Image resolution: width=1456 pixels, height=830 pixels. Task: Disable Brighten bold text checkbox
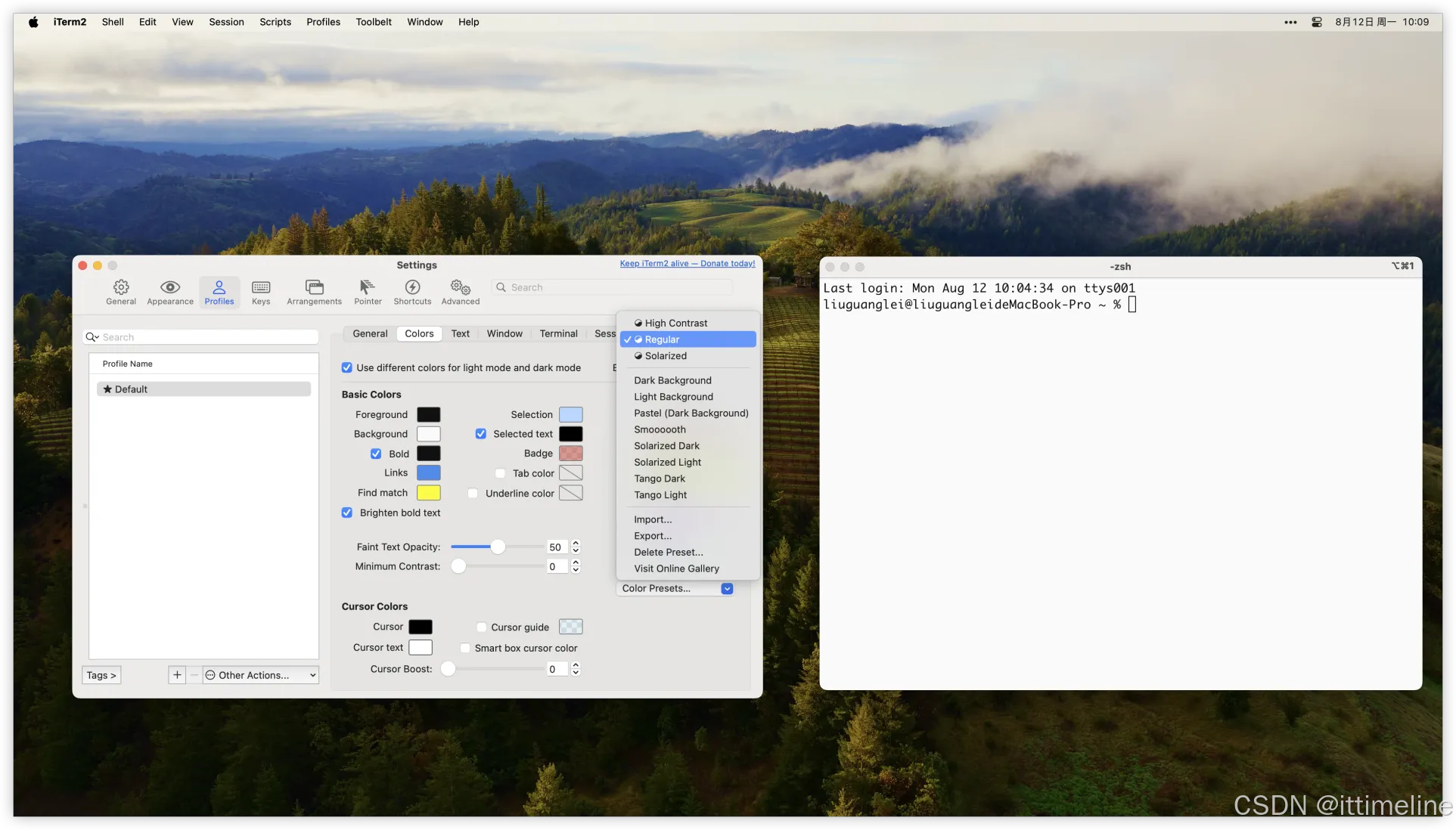[347, 513]
